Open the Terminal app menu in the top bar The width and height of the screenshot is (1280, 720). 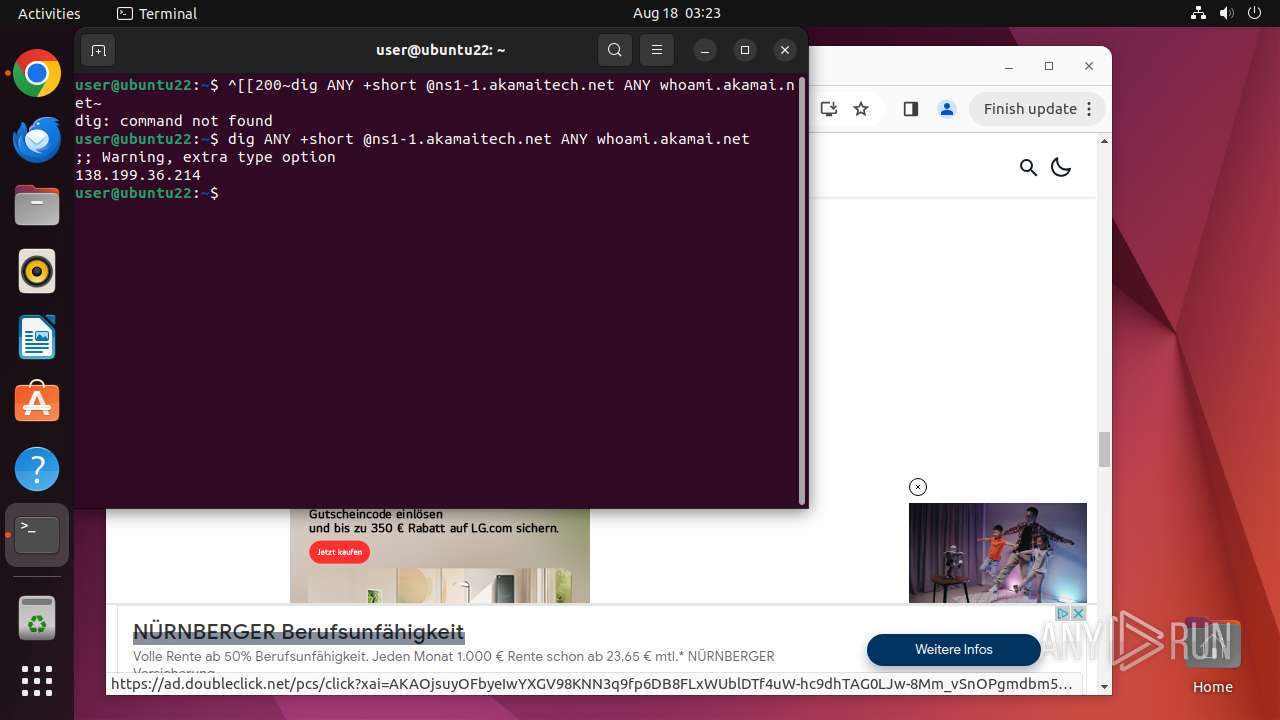(x=157, y=13)
